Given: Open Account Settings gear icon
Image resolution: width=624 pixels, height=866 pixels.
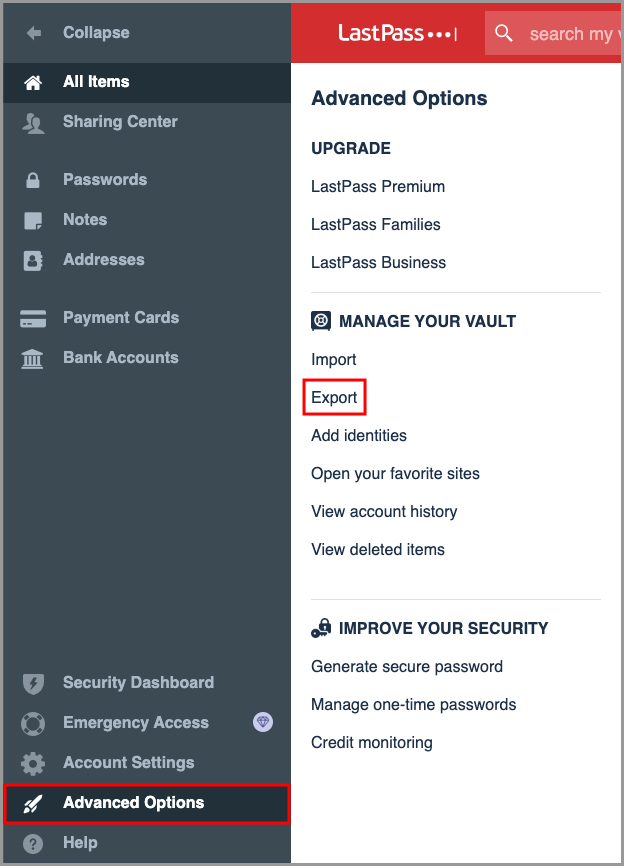Looking at the screenshot, I should 33,763.
